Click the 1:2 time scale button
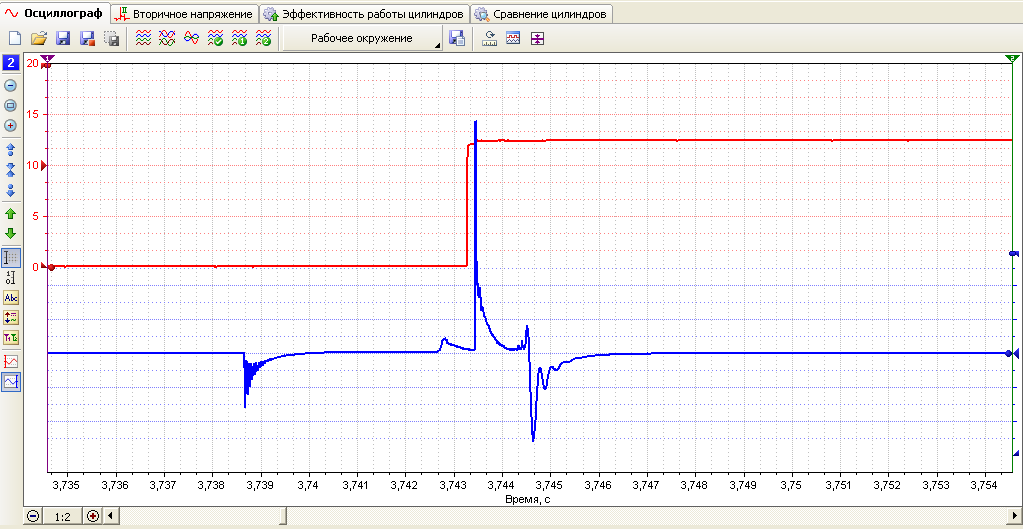Viewport: 1023px width, 529px height. click(x=63, y=517)
